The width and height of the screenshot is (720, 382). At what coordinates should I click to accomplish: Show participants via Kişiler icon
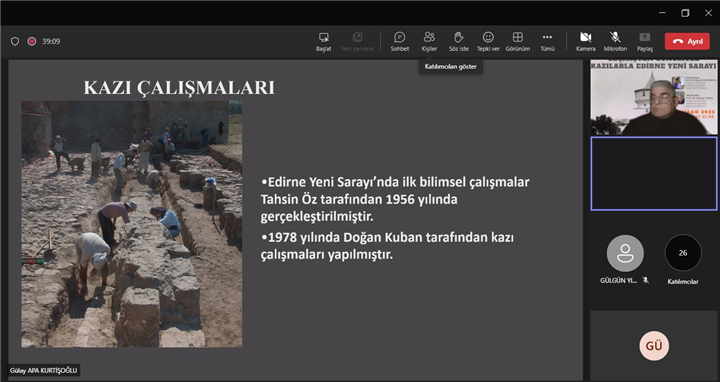point(429,41)
